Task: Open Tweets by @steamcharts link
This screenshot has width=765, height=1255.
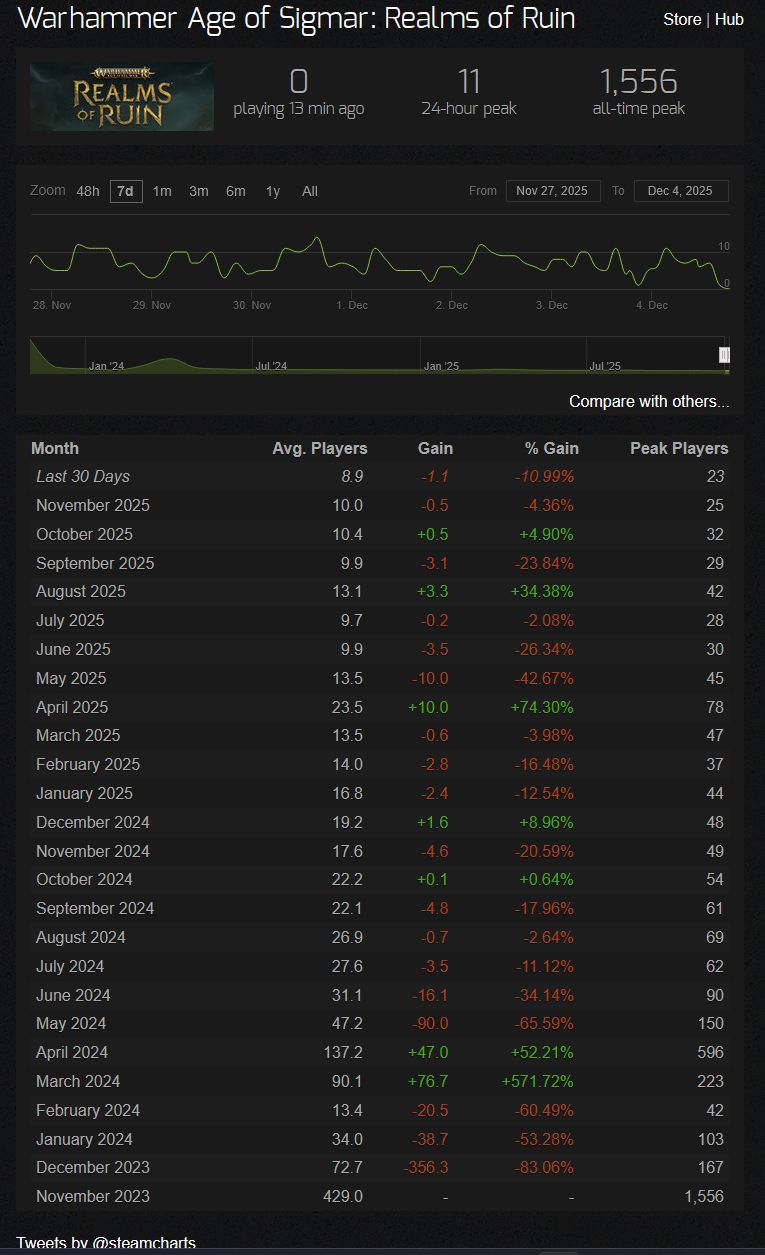Action: pyautogui.click(x=106, y=1244)
